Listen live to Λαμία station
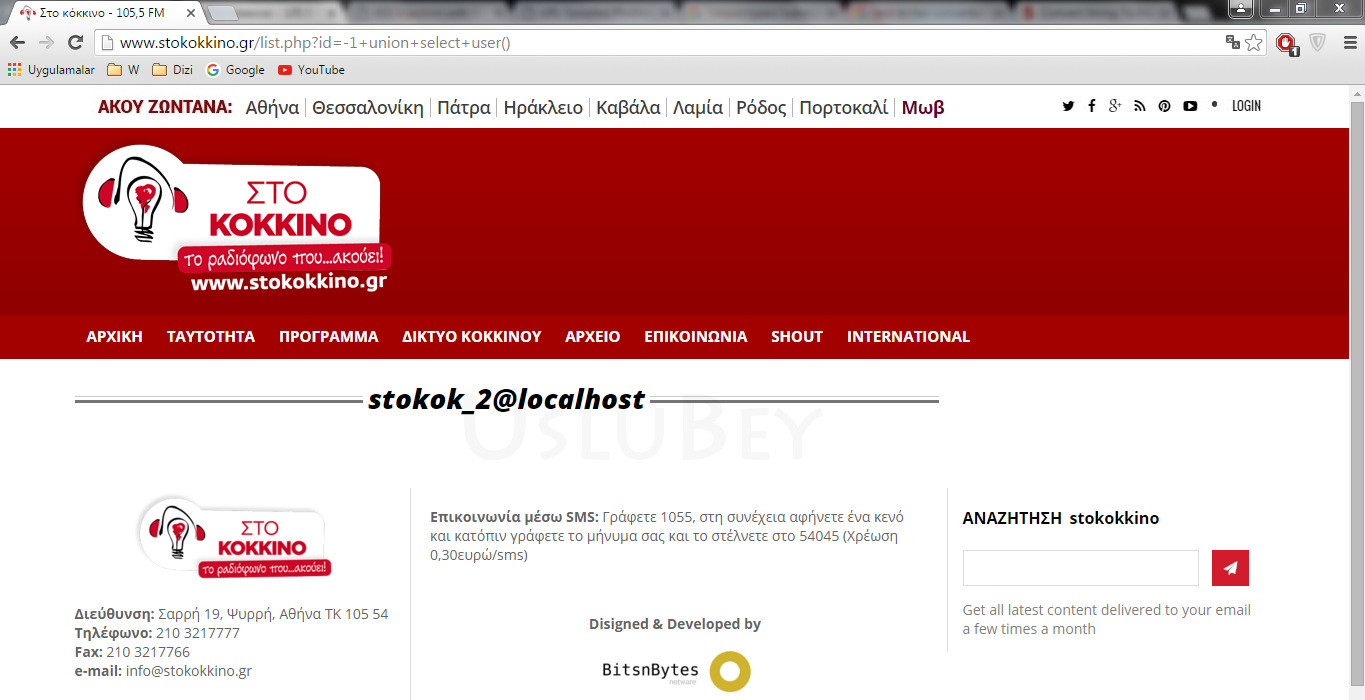The height and width of the screenshot is (700, 1365). 698,108
